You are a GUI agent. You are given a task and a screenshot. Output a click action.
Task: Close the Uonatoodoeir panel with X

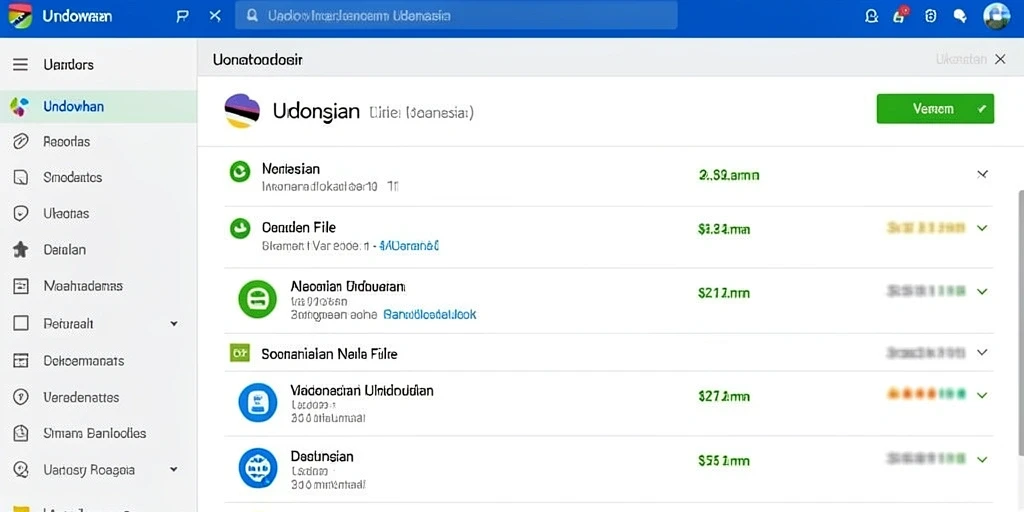click(x=999, y=59)
